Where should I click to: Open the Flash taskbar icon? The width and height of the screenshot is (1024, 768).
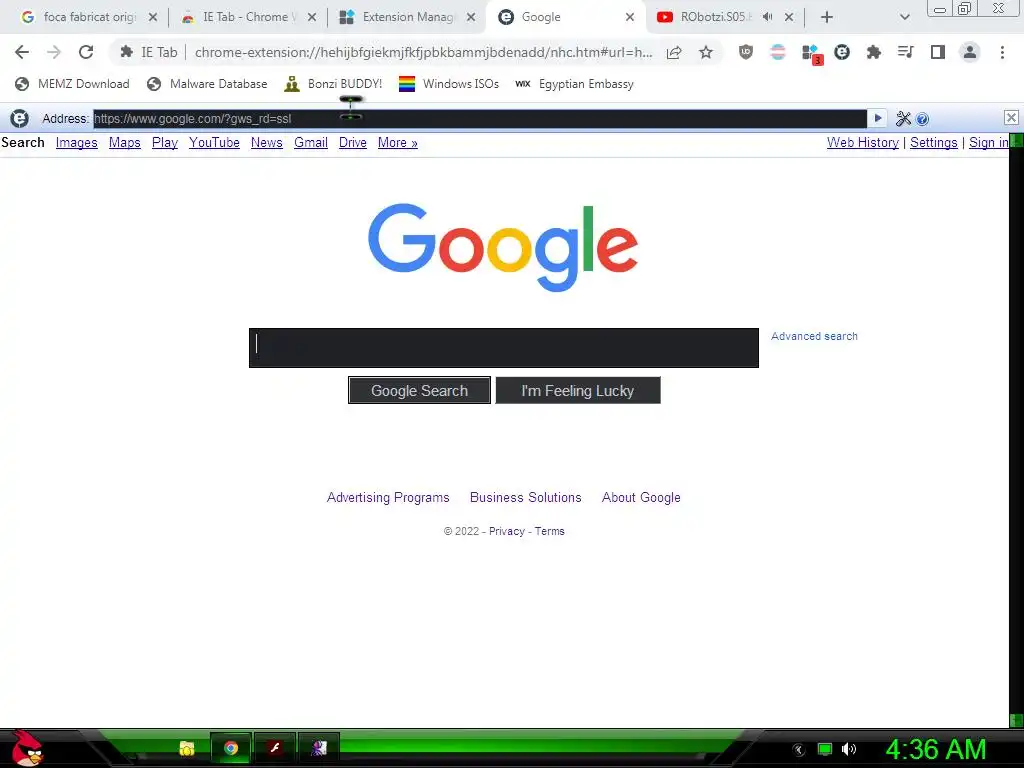click(275, 748)
